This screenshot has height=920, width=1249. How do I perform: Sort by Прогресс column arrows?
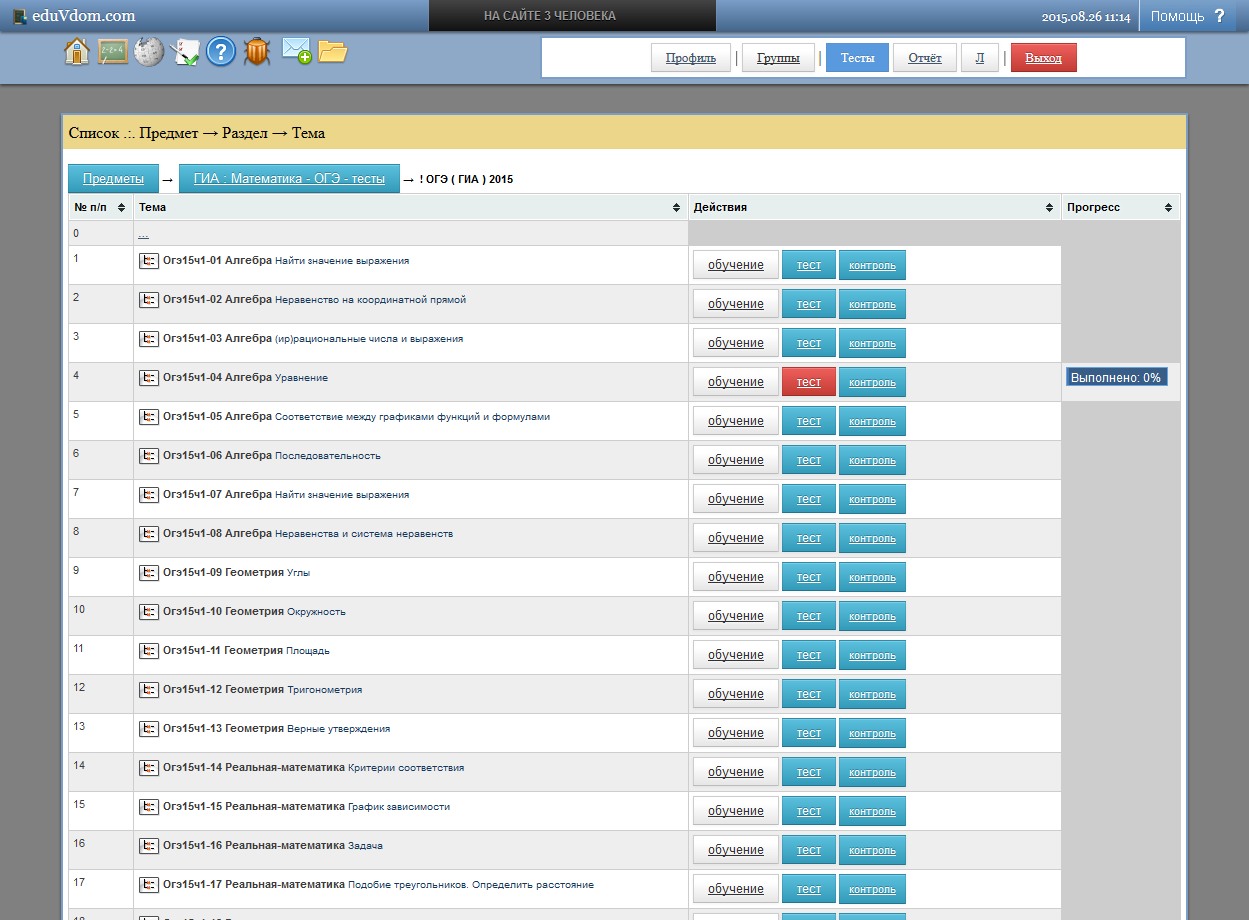pos(1168,207)
